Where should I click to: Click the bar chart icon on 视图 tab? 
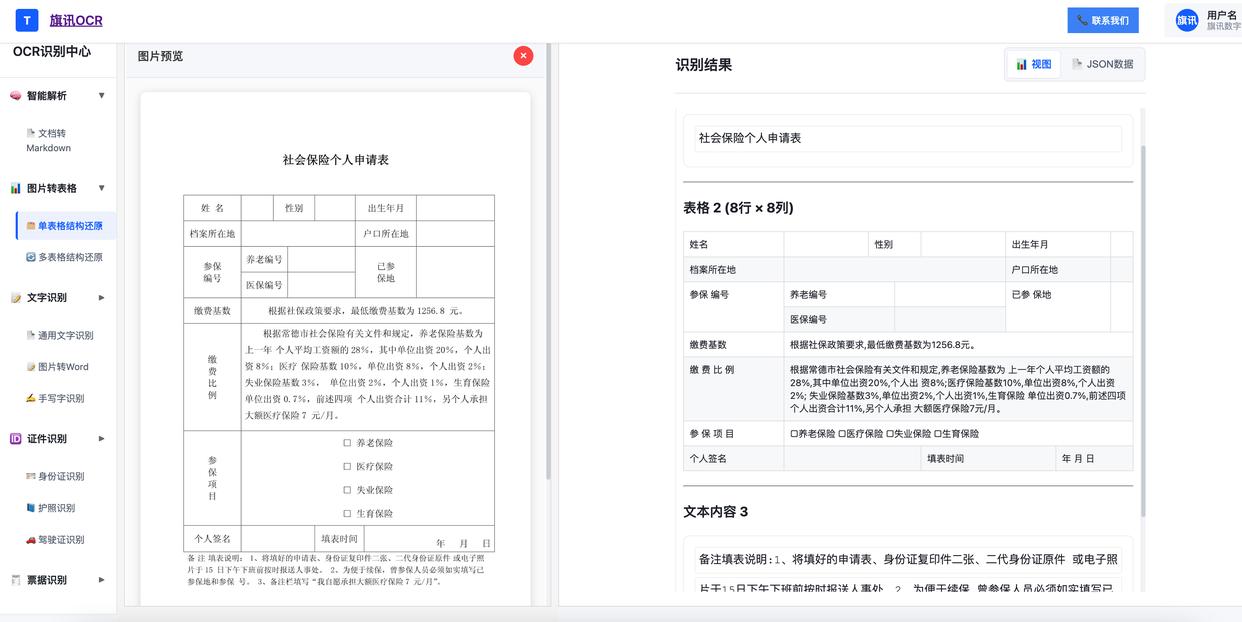coord(1022,64)
